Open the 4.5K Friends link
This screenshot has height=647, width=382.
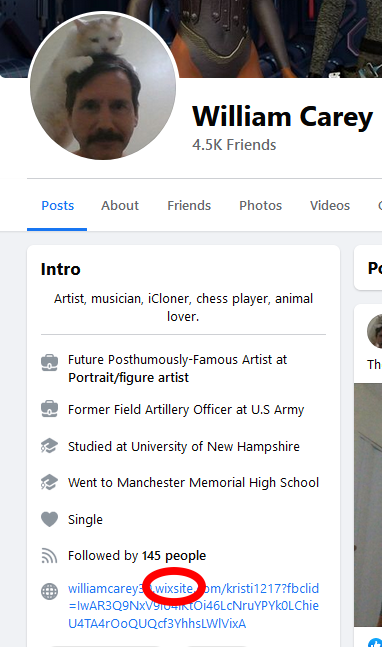point(234,145)
